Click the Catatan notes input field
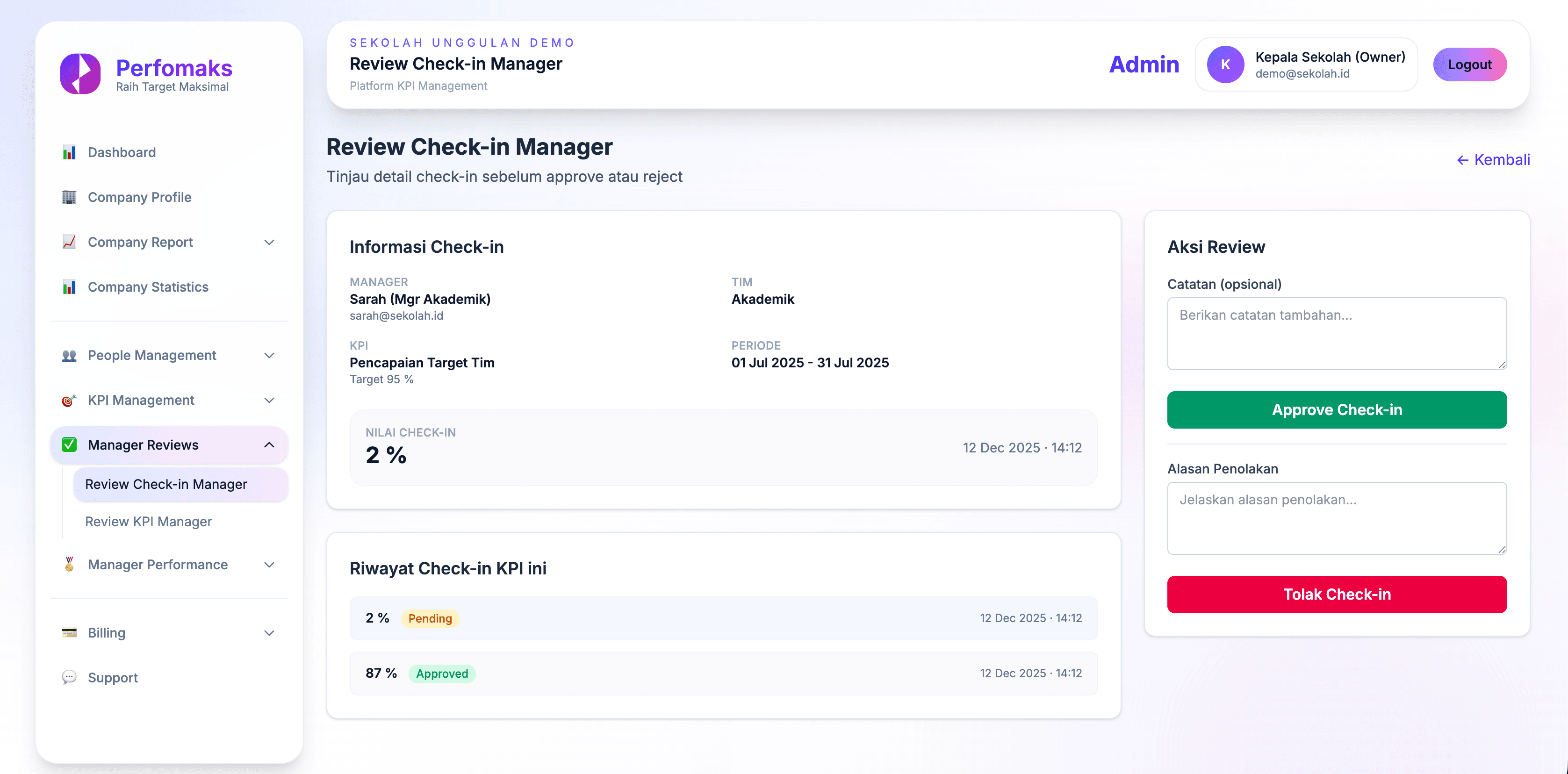Viewport: 1568px width, 774px height. pos(1337,333)
